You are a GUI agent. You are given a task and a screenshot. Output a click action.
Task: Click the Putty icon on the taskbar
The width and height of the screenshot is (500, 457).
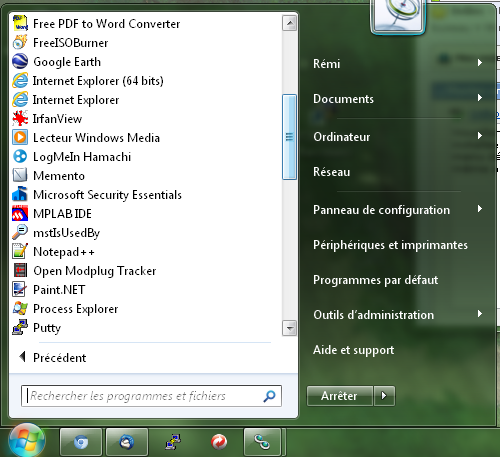click(x=173, y=442)
